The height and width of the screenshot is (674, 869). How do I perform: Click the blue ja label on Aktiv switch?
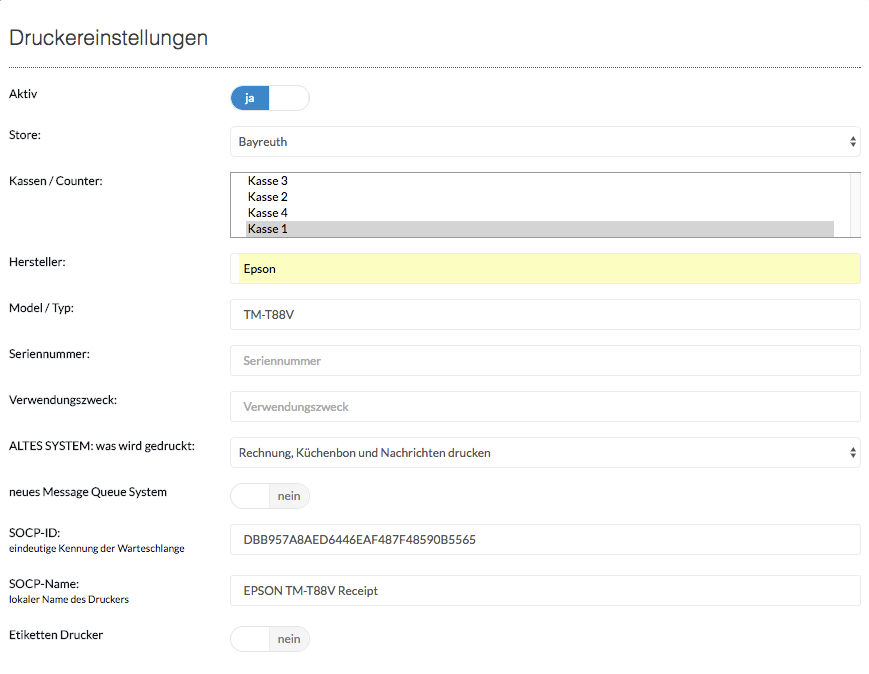[250, 98]
